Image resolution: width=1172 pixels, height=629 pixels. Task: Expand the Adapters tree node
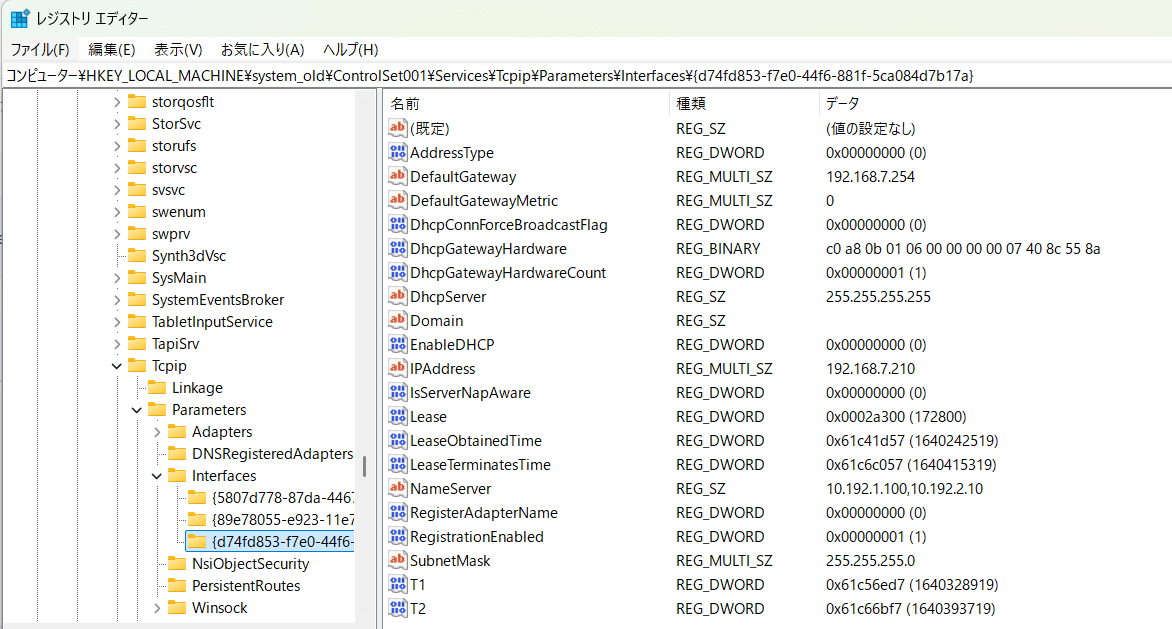click(x=156, y=432)
